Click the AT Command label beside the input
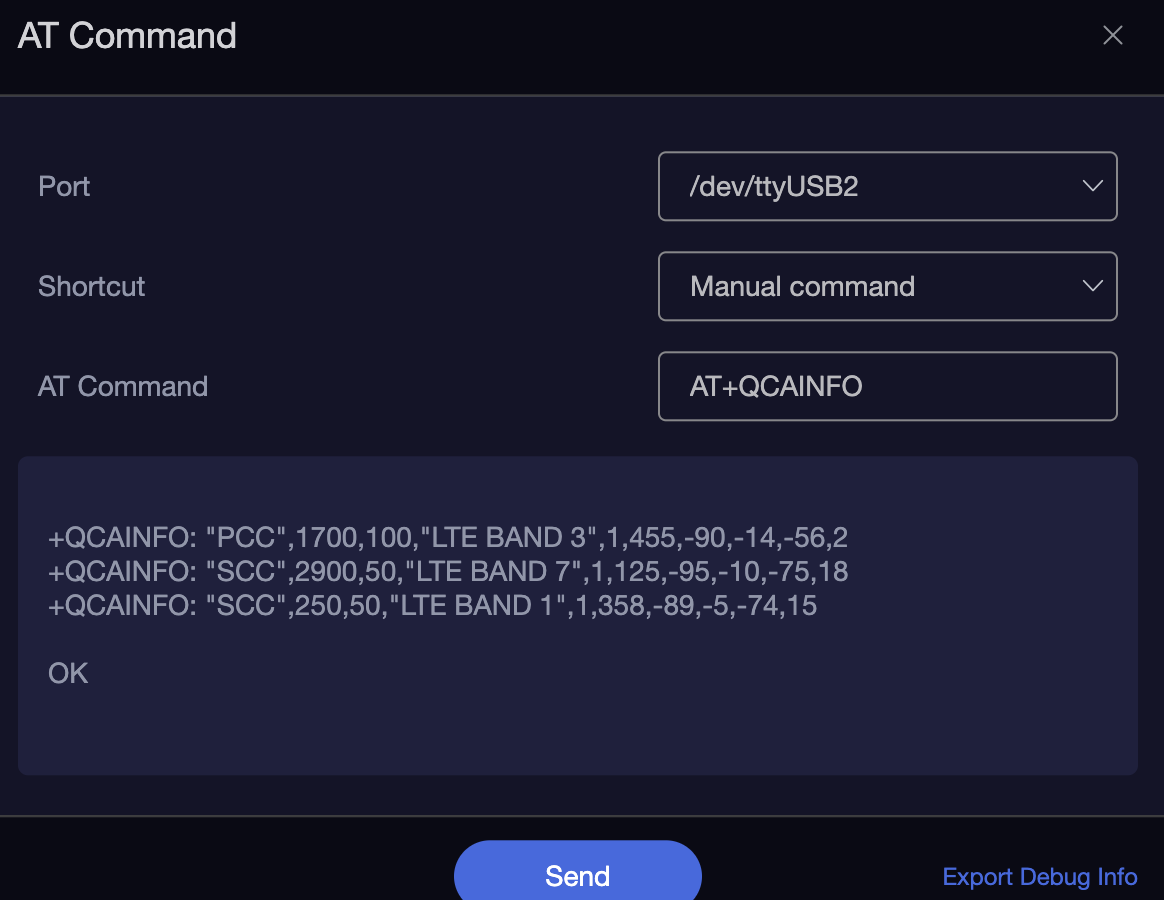 pos(123,386)
